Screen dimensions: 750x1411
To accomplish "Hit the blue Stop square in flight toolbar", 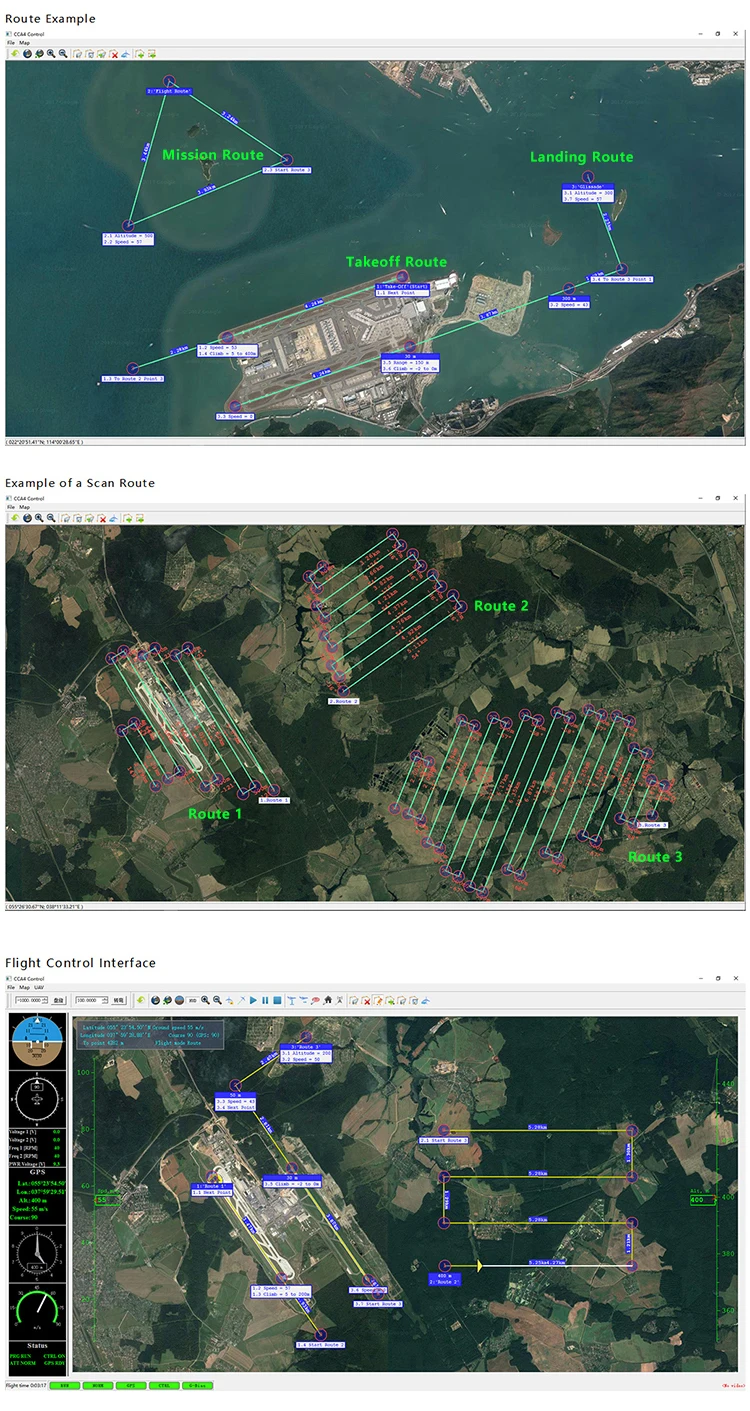I will tap(276, 1000).
